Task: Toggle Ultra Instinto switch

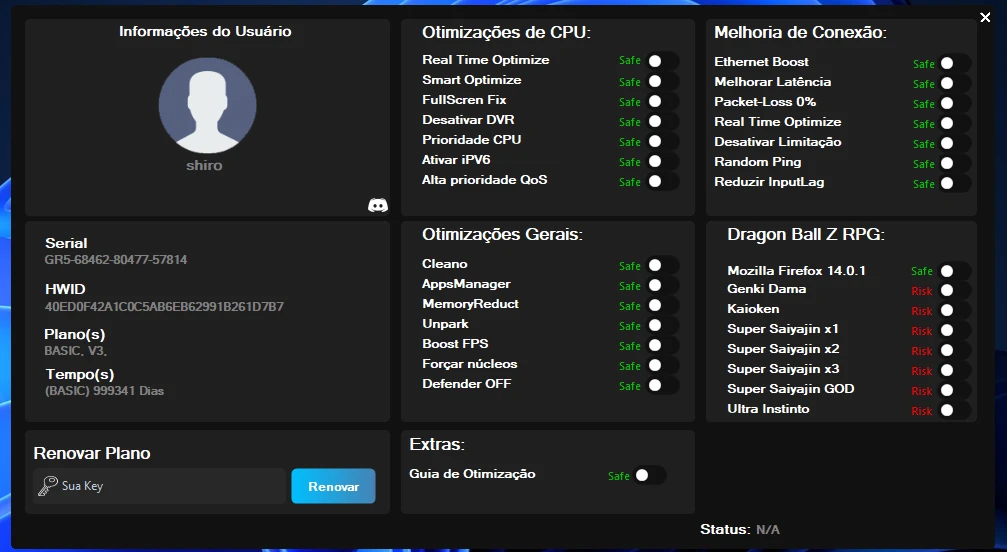Action: 954,410
